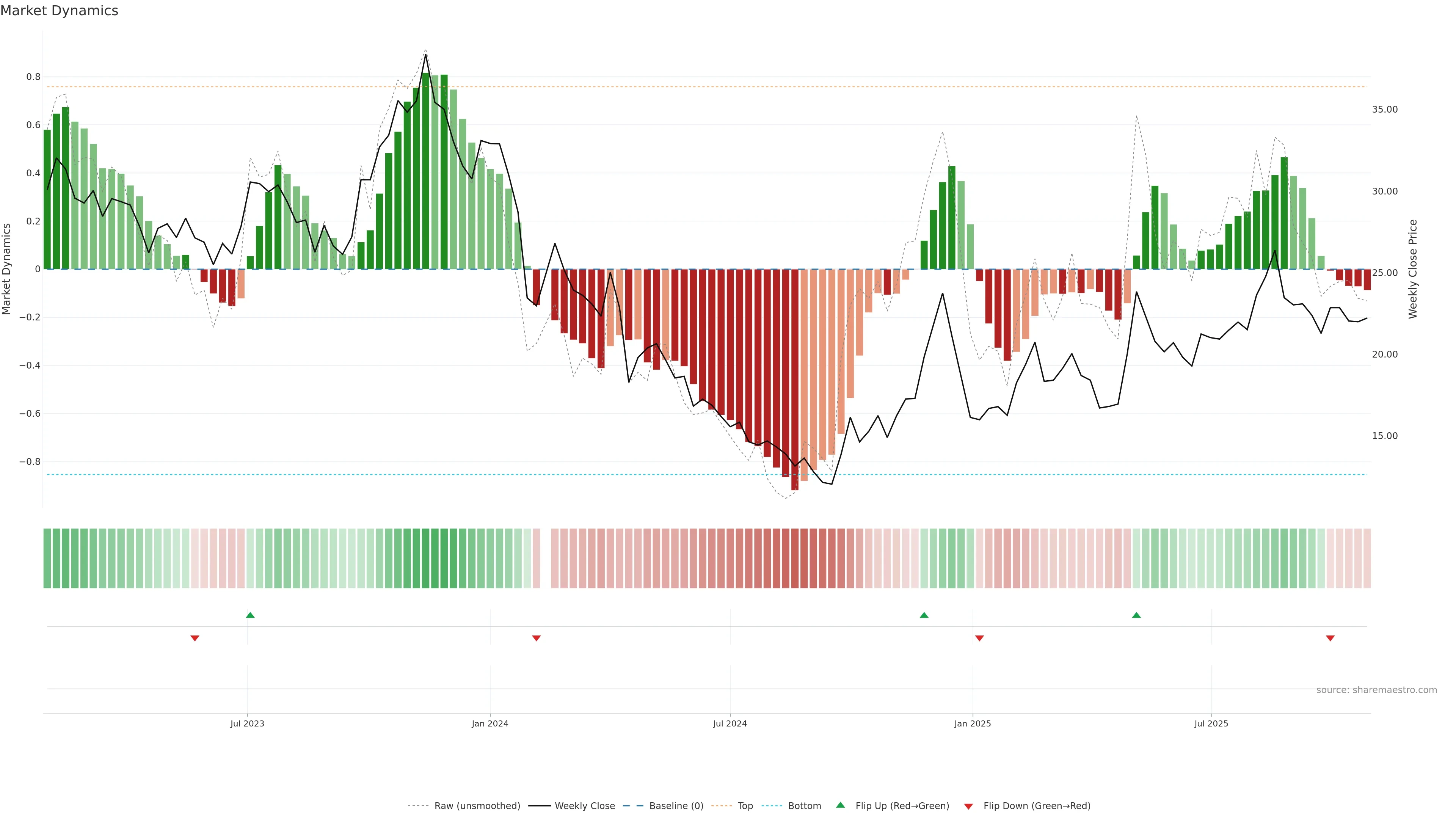Click the Flip Down legend triangle icon
The image size is (1456, 819).
point(968,806)
